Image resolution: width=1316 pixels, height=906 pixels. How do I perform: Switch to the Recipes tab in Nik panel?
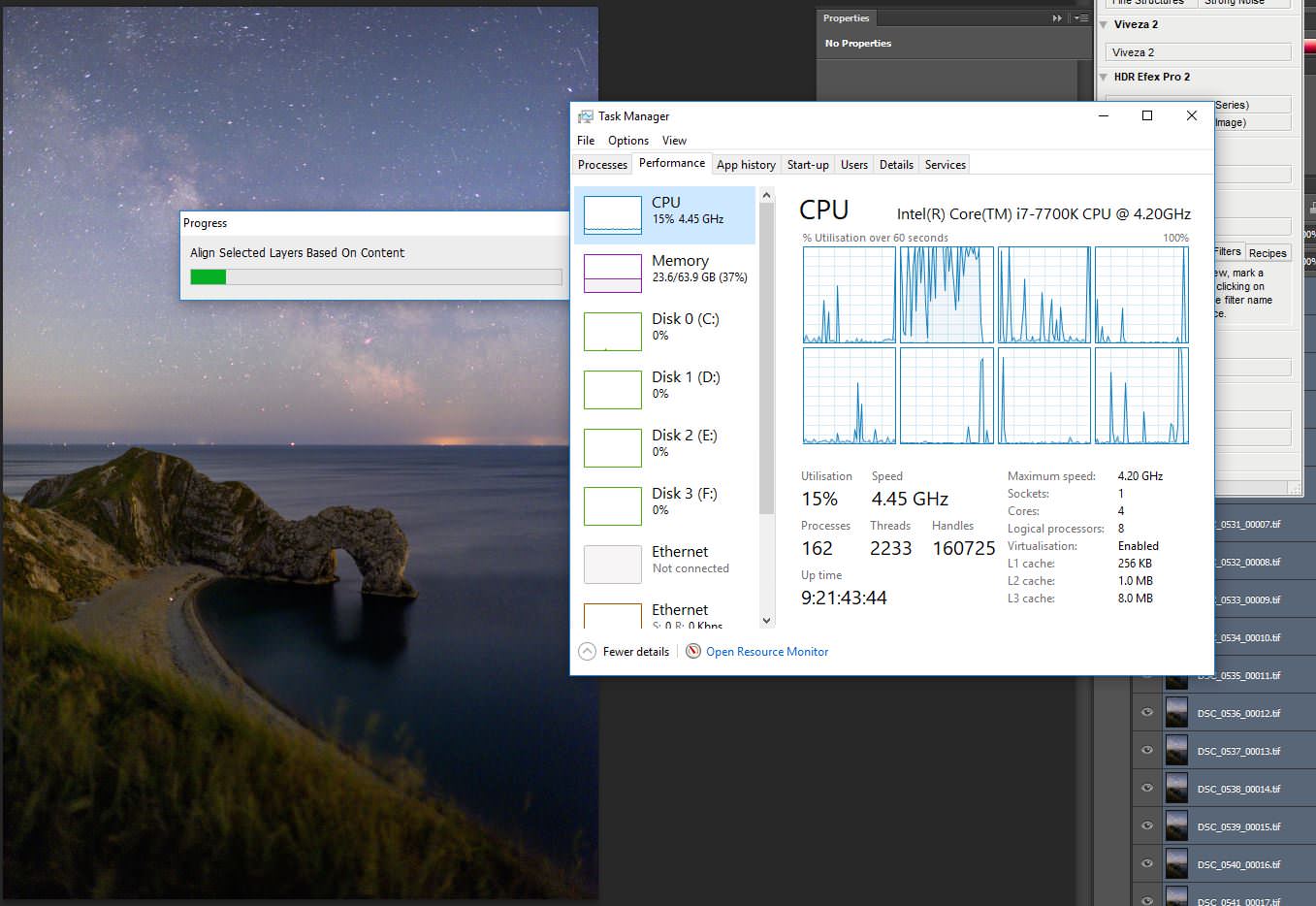pos(1268,253)
